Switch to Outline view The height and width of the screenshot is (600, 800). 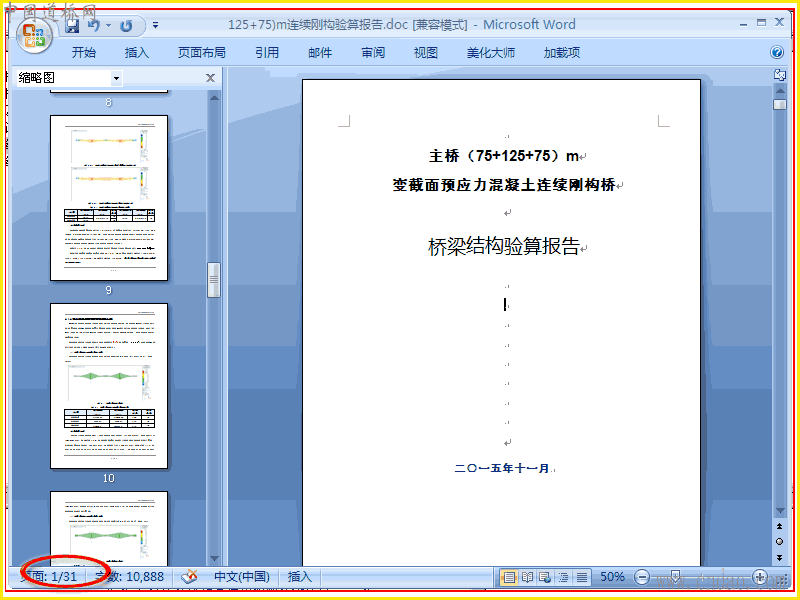point(563,577)
